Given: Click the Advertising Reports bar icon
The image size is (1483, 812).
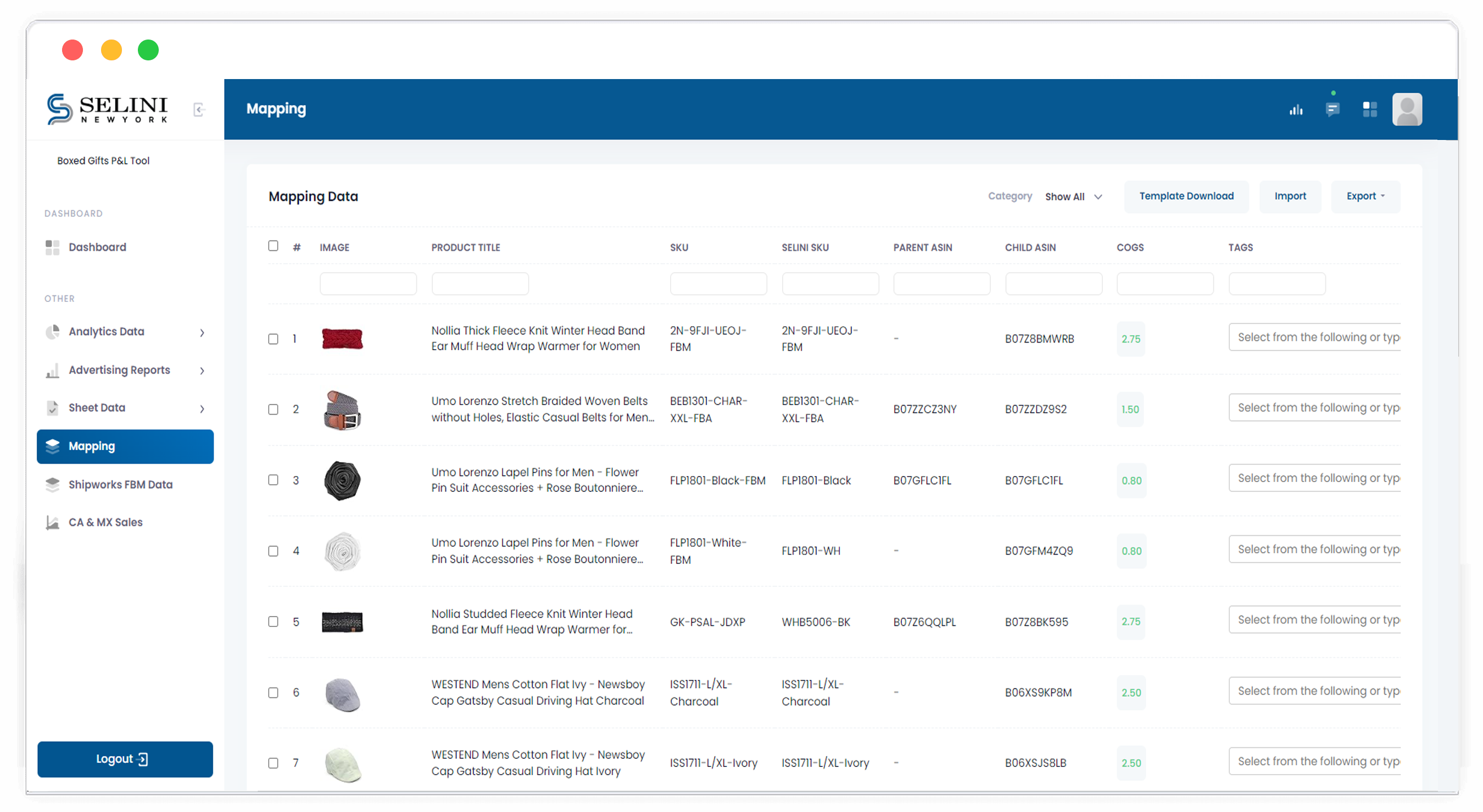Looking at the screenshot, I should pyautogui.click(x=52, y=371).
